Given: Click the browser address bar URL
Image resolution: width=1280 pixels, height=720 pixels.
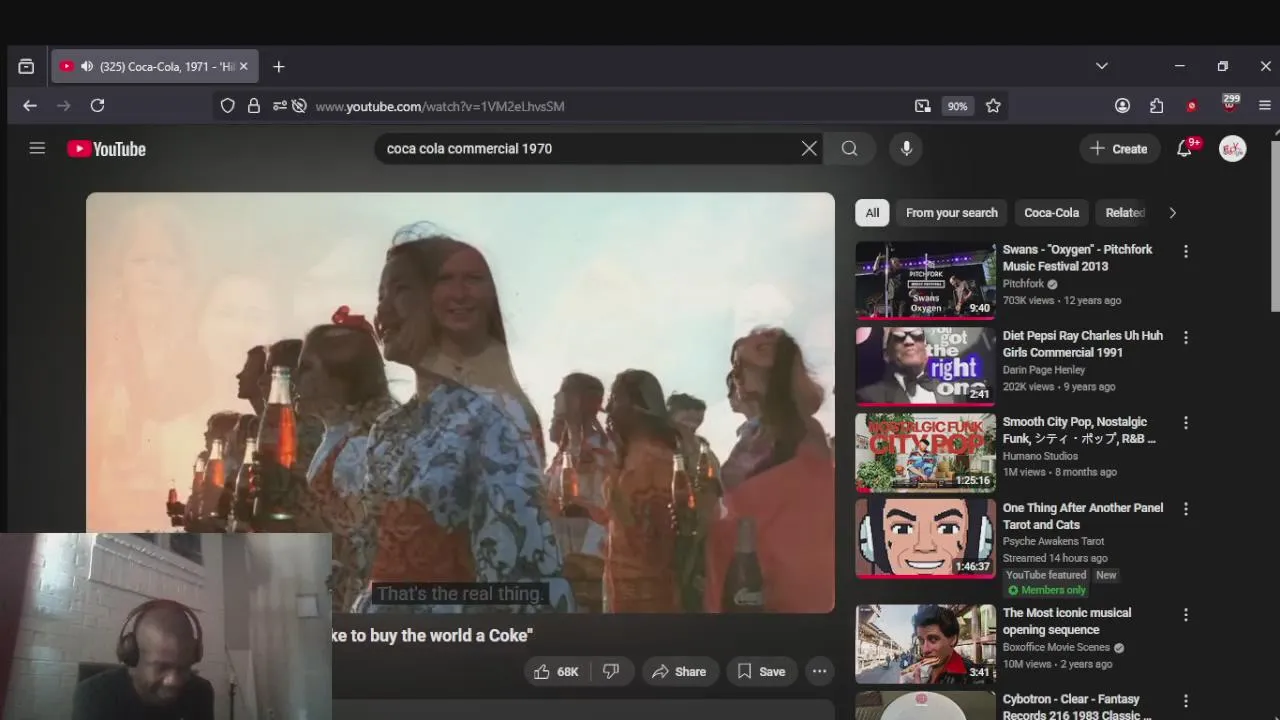Looking at the screenshot, I should [440, 106].
